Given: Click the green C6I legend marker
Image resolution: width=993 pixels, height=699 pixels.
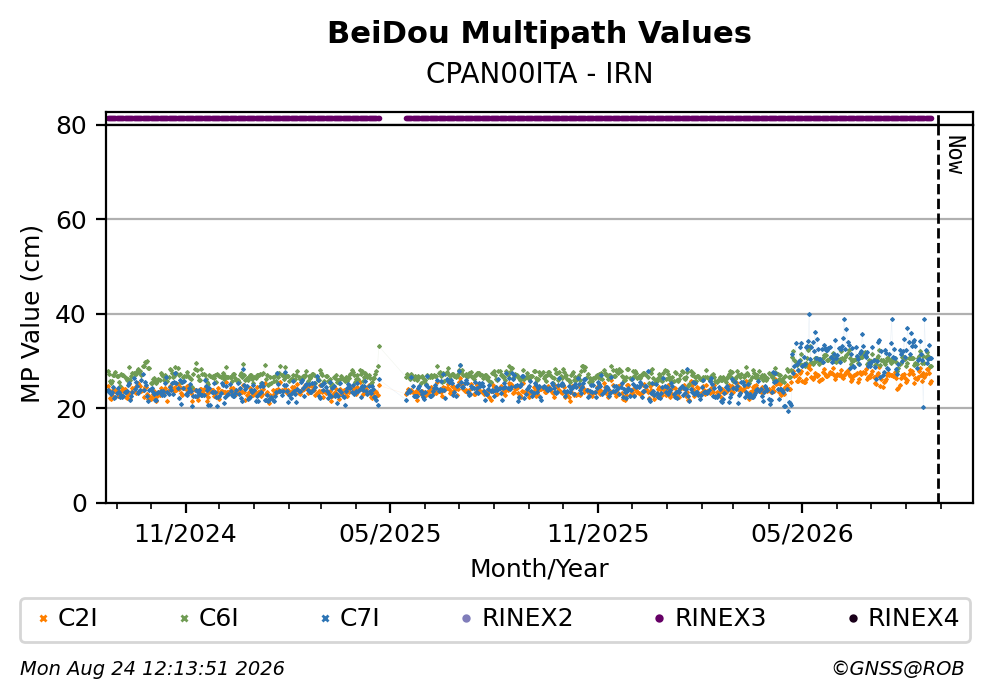Looking at the screenshot, I should click(x=184, y=619).
